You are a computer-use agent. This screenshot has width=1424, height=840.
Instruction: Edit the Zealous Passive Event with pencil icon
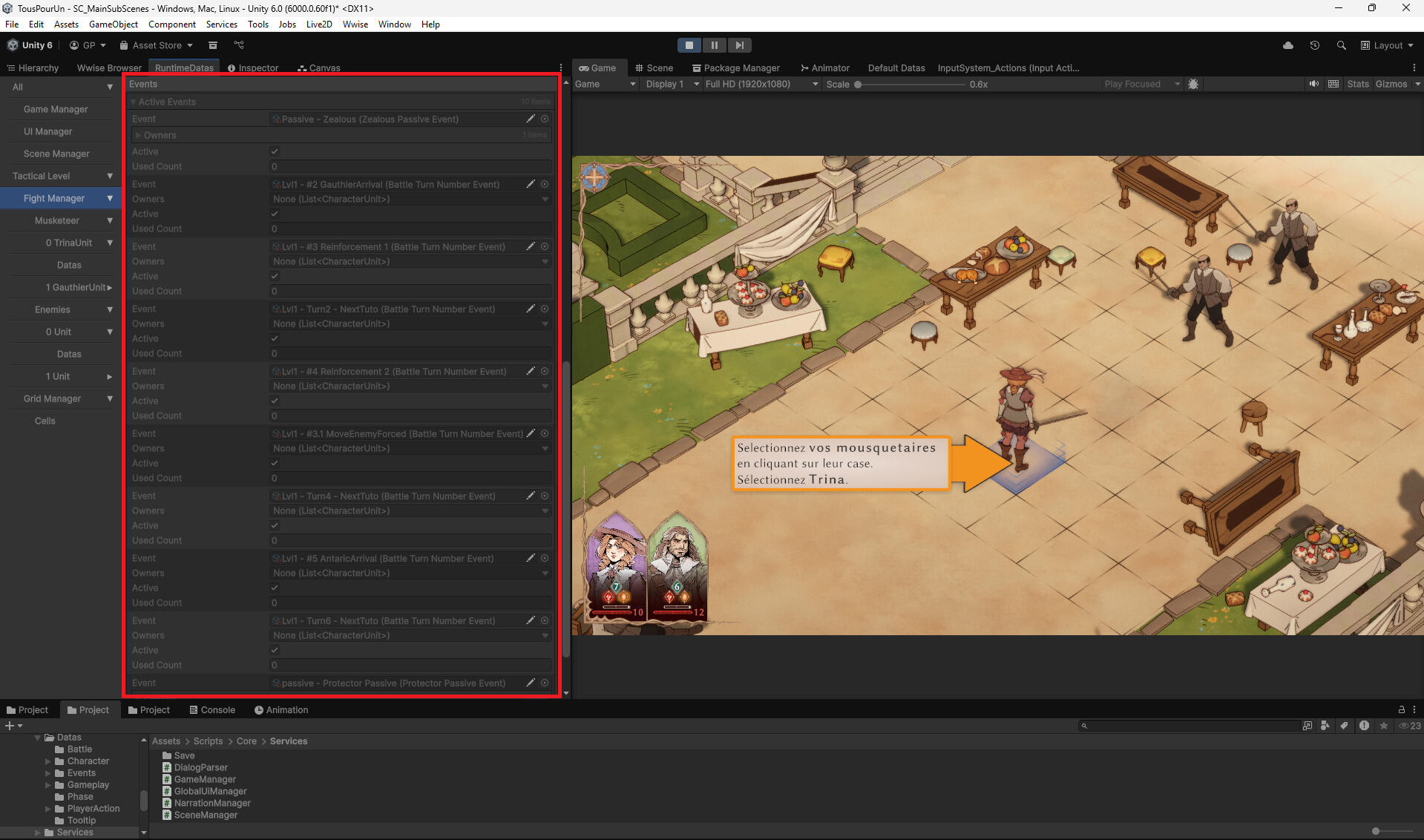point(531,119)
